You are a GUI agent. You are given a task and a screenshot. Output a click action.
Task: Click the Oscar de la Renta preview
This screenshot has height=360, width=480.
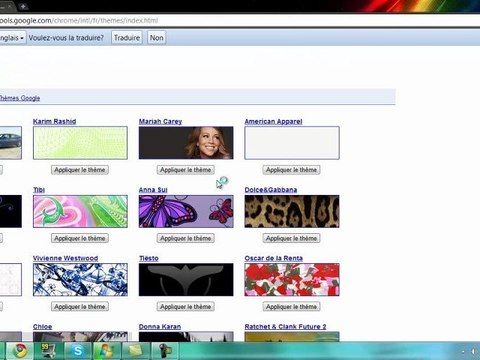(x=292, y=280)
